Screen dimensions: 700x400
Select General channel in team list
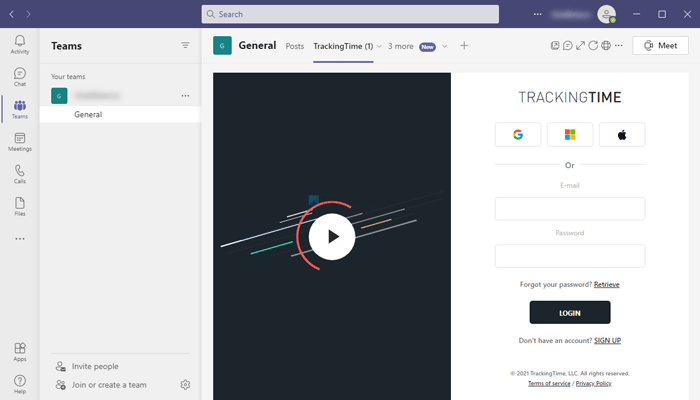(120, 114)
